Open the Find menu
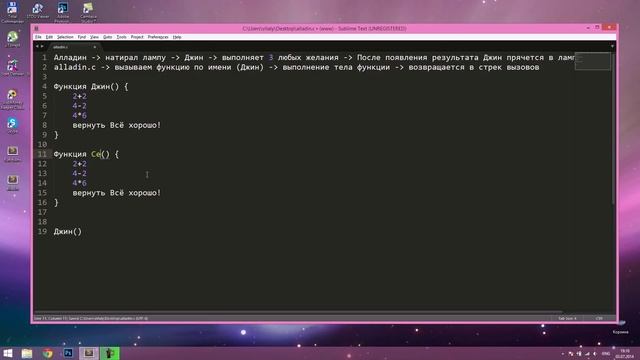The image size is (640, 360). click(x=82, y=37)
